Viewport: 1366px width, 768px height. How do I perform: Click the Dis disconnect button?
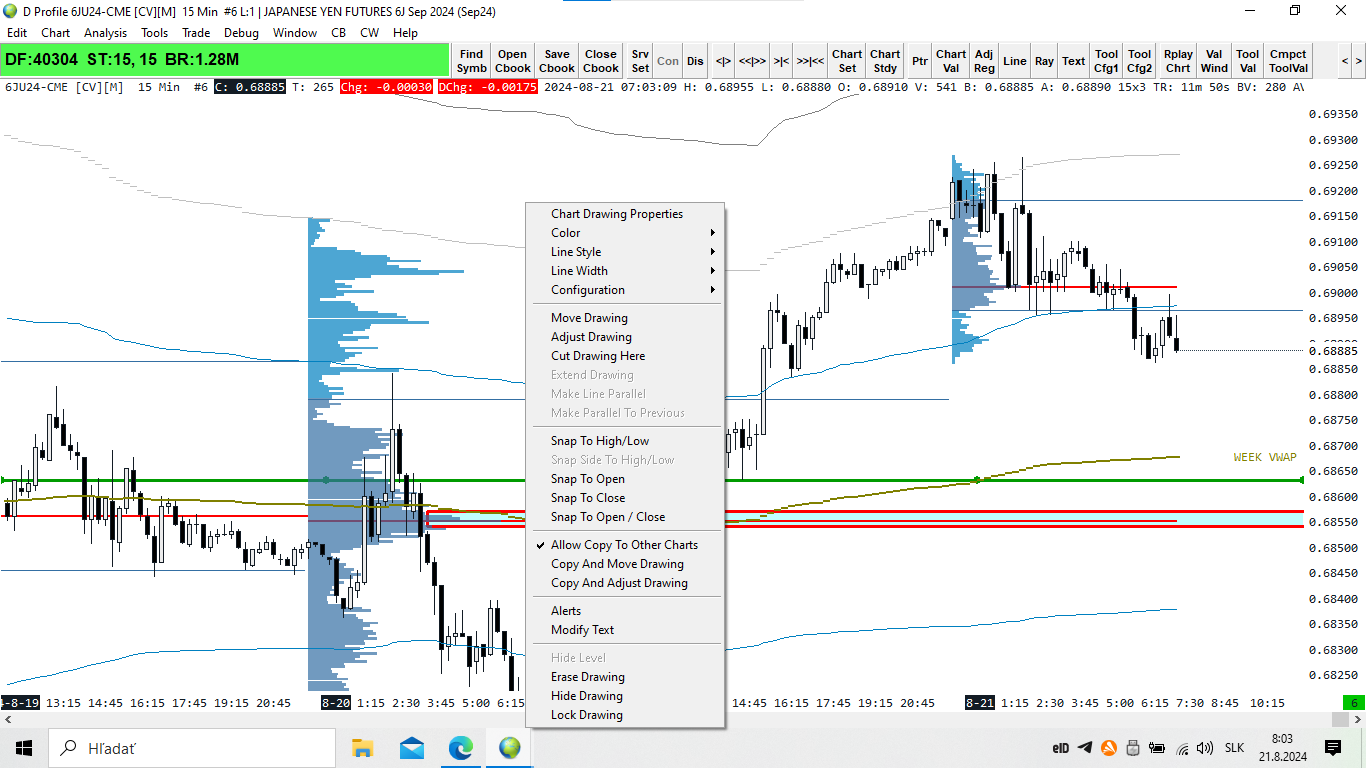(695, 61)
